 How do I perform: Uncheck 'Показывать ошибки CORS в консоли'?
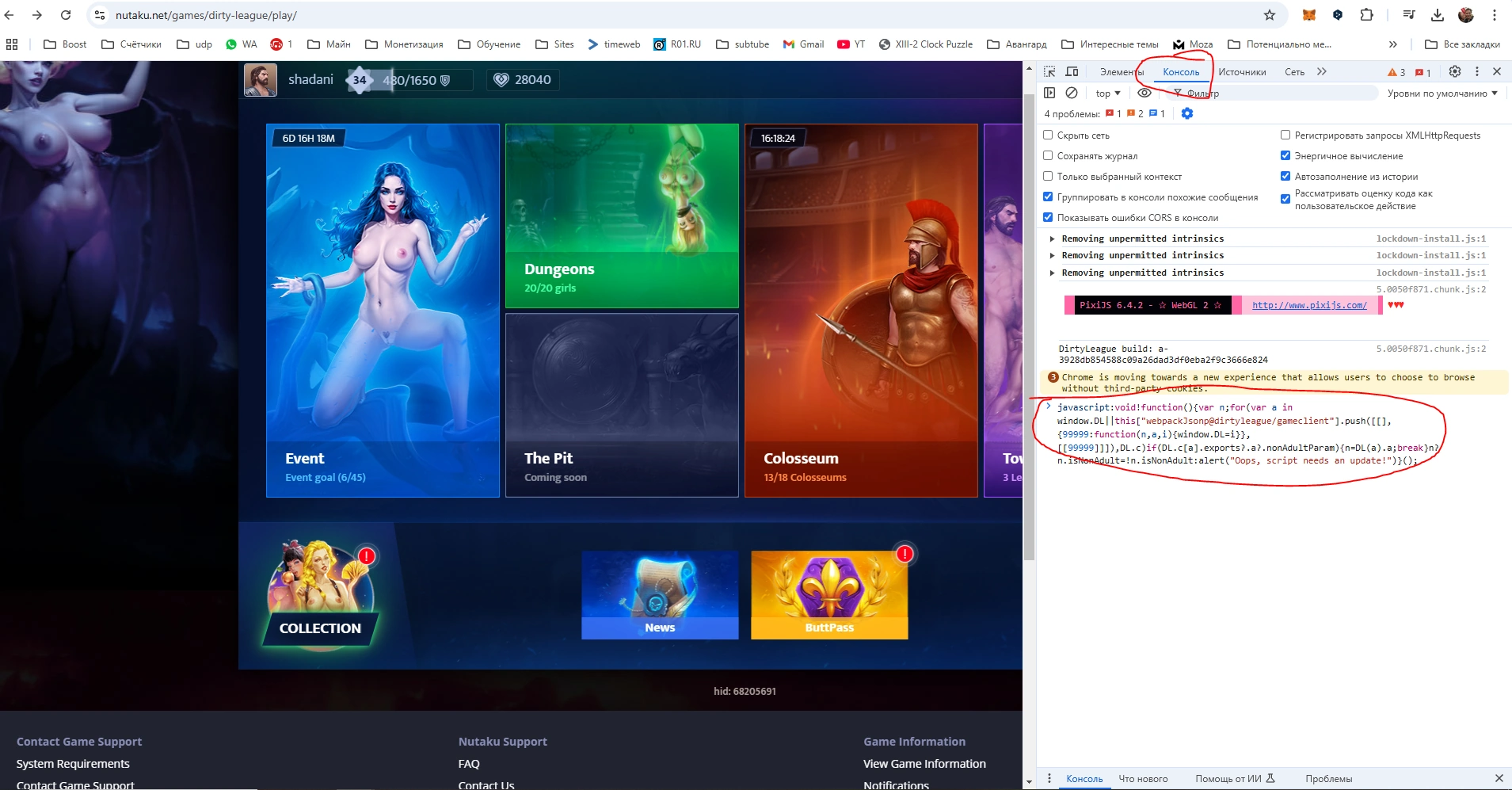coord(1048,217)
